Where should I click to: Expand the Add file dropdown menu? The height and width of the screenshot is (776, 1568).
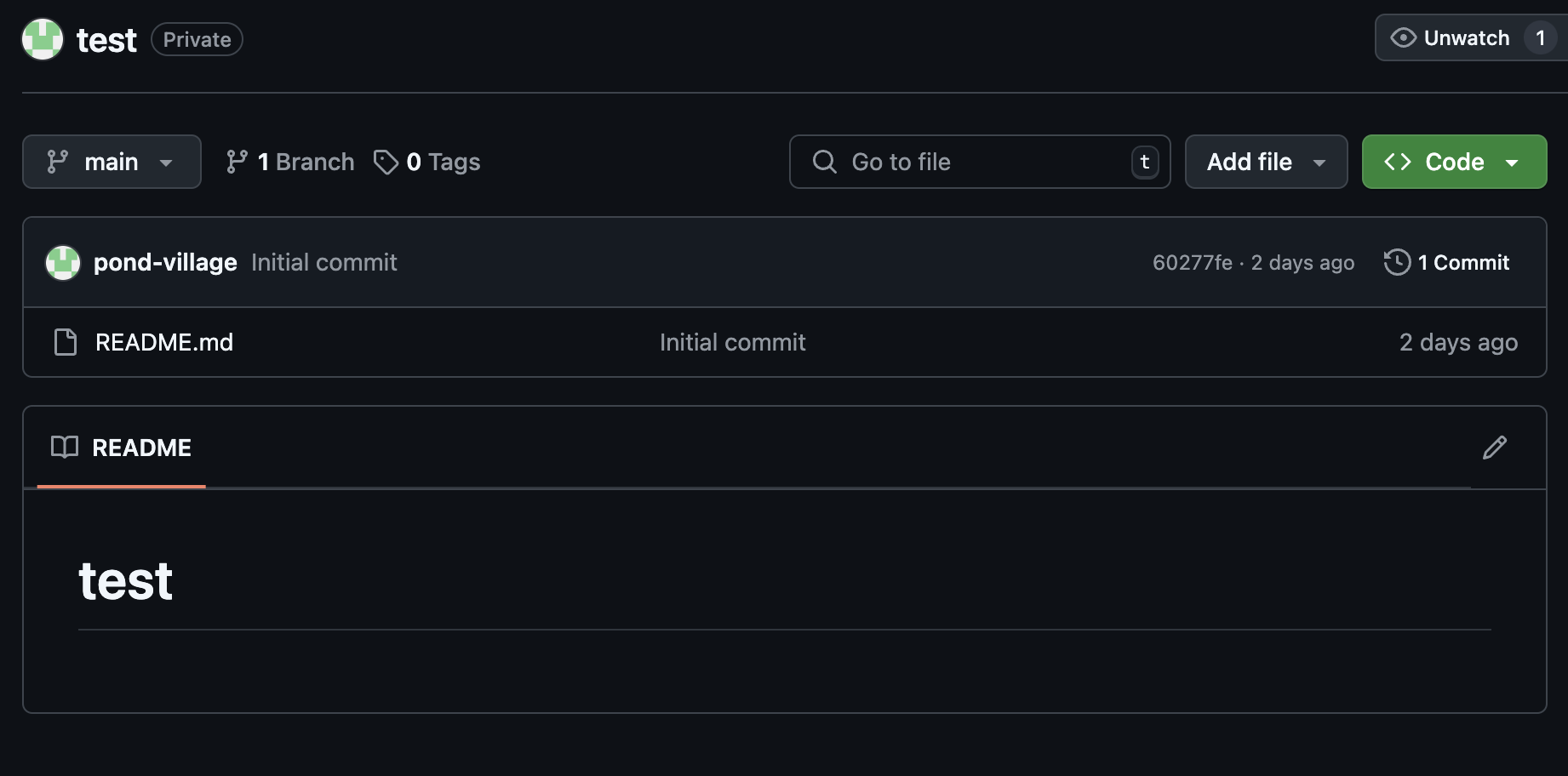[1266, 162]
